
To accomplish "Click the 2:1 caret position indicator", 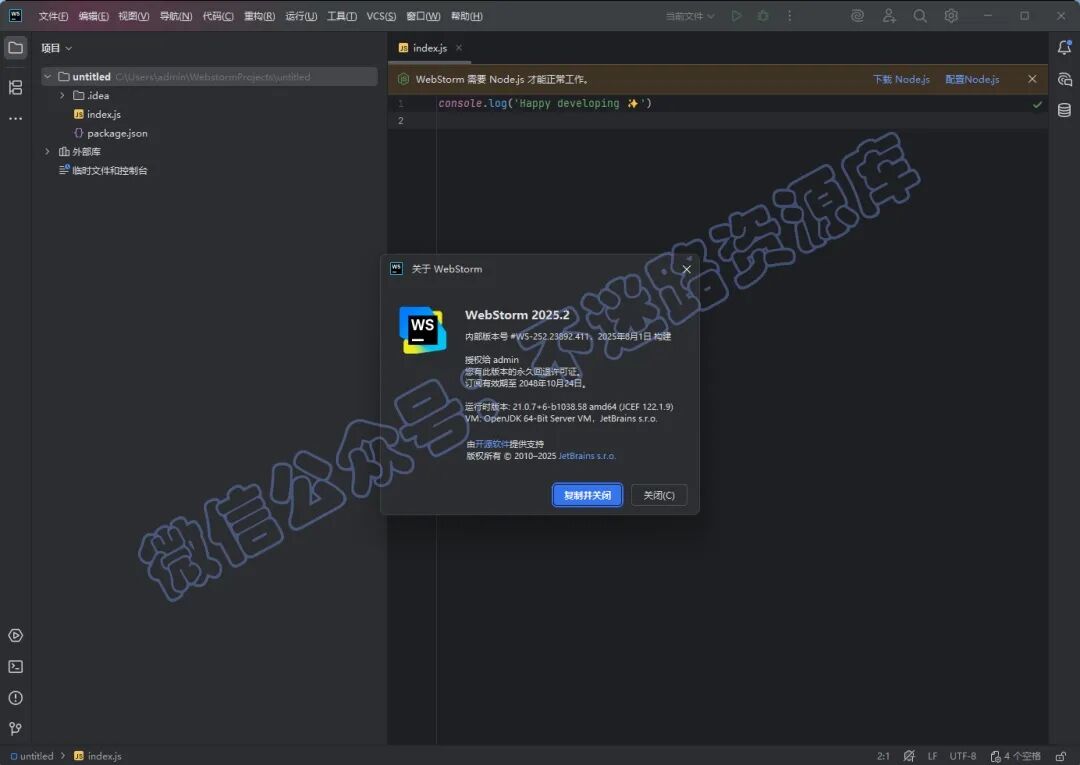I will pyautogui.click(x=883, y=756).
